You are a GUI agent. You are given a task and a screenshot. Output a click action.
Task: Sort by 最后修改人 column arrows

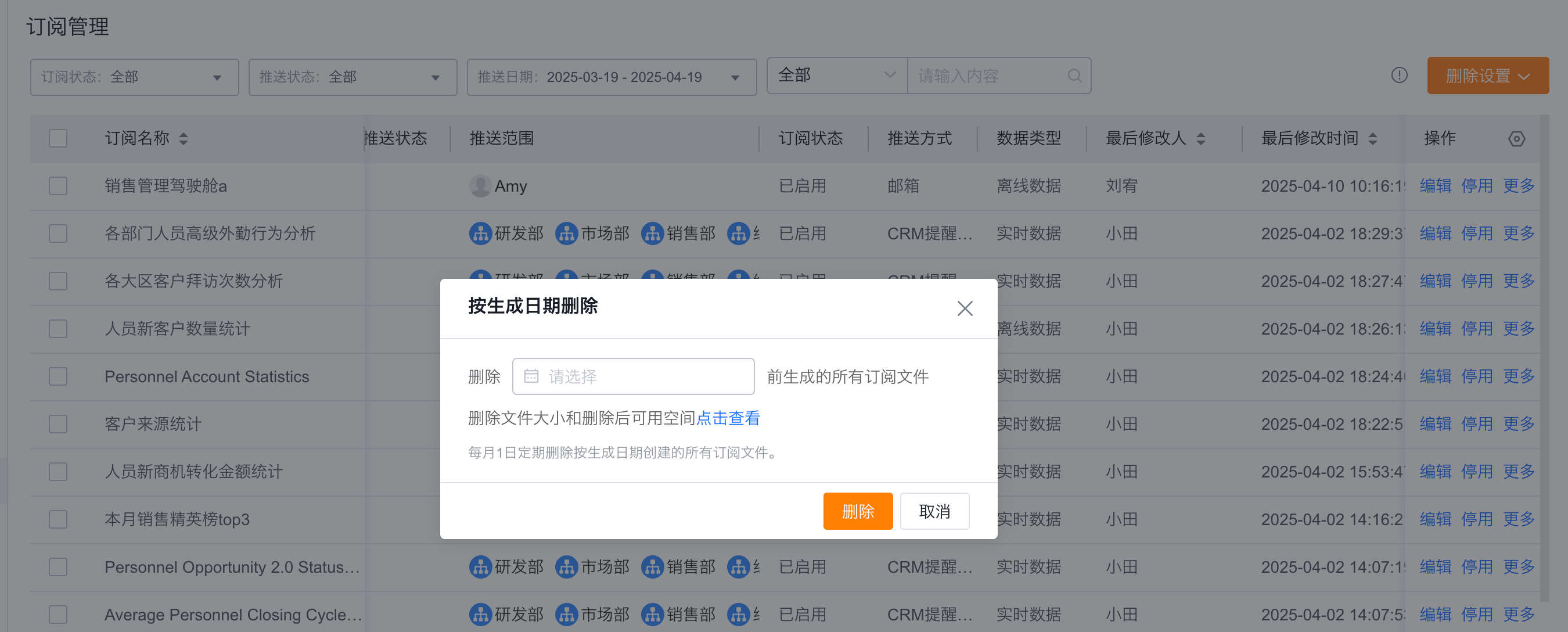tap(1200, 139)
